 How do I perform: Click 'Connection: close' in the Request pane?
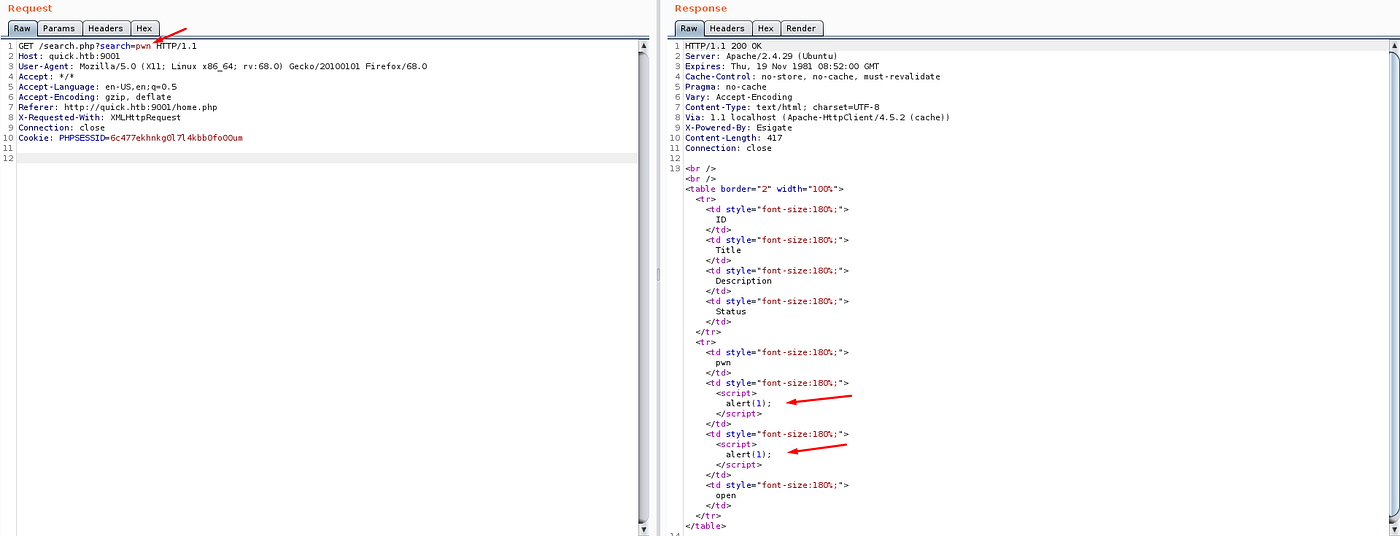point(61,128)
